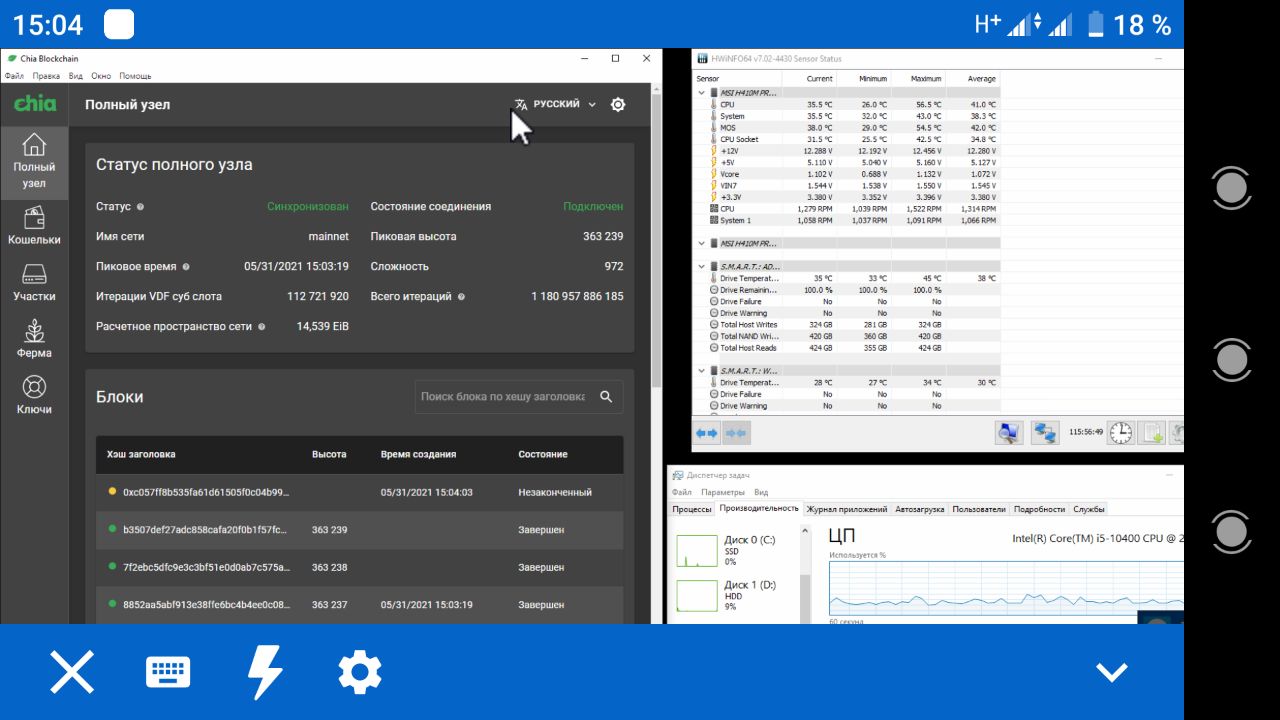Open Помощь menu in Chia
The width and height of the screenshot is (1280, 720).
click(136, 76)
